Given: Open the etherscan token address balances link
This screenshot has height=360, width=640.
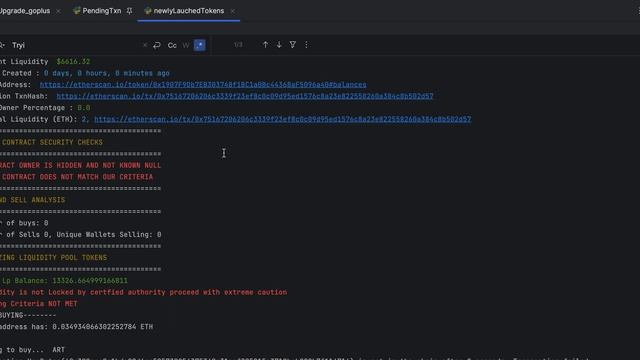Looking at the screenshot, I should pos(203,85).
